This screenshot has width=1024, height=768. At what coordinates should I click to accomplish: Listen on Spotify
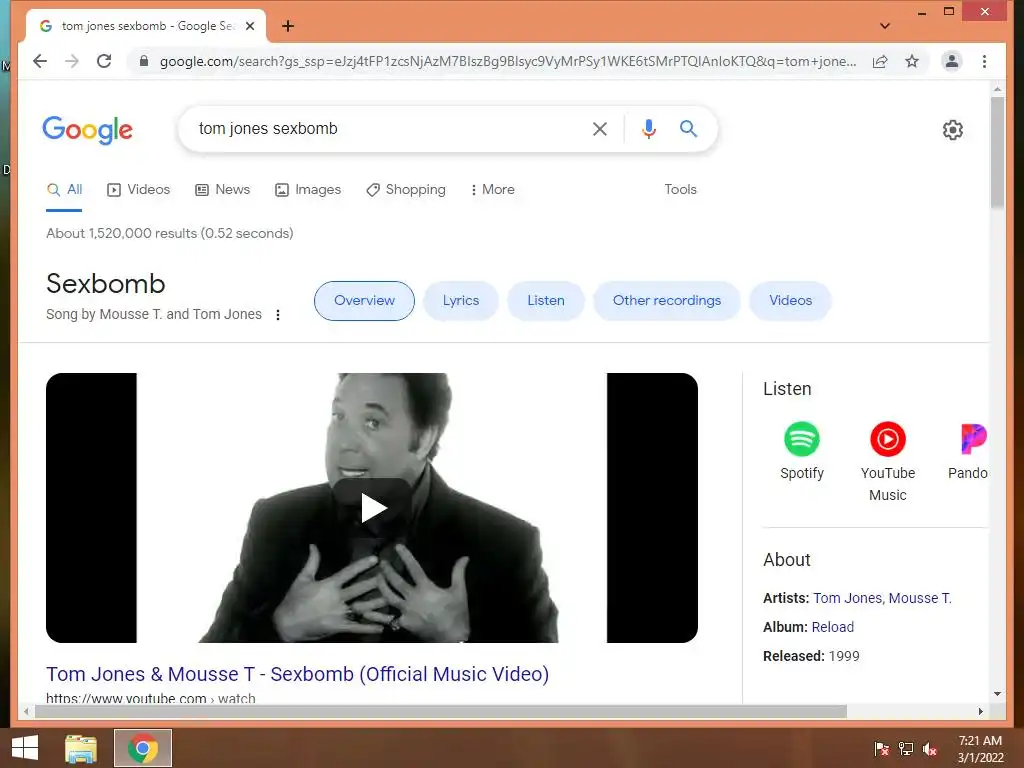802,451
